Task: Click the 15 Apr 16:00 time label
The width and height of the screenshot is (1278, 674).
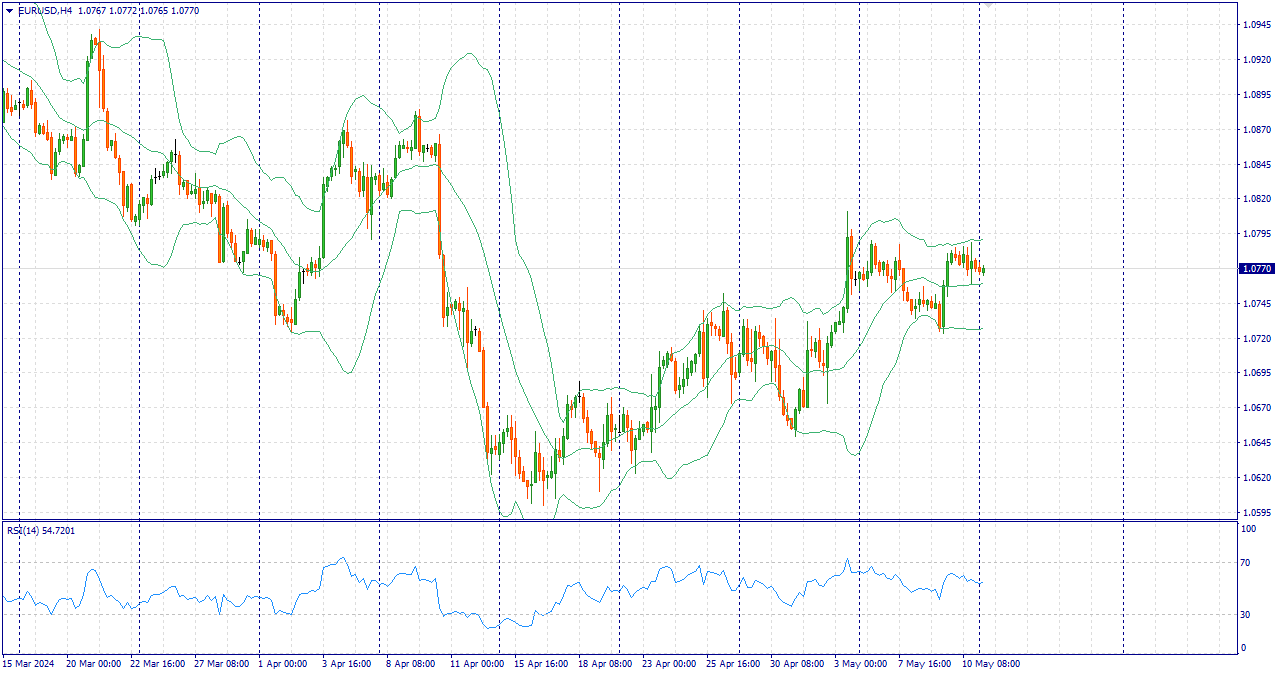Action: tap(541, 663)
